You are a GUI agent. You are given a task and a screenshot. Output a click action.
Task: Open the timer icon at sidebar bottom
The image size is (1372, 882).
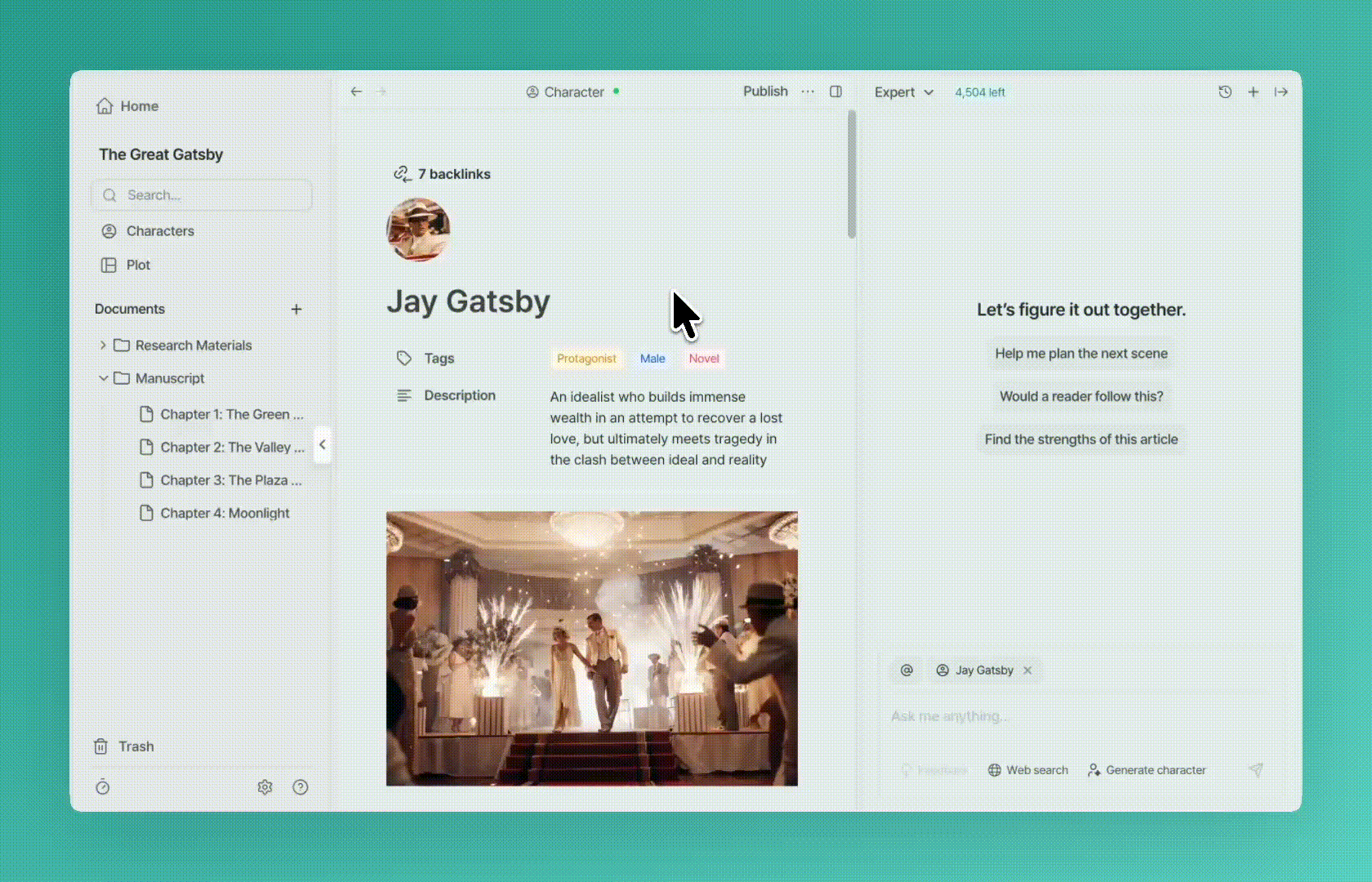pyautogui.click(x=102, y=787)
